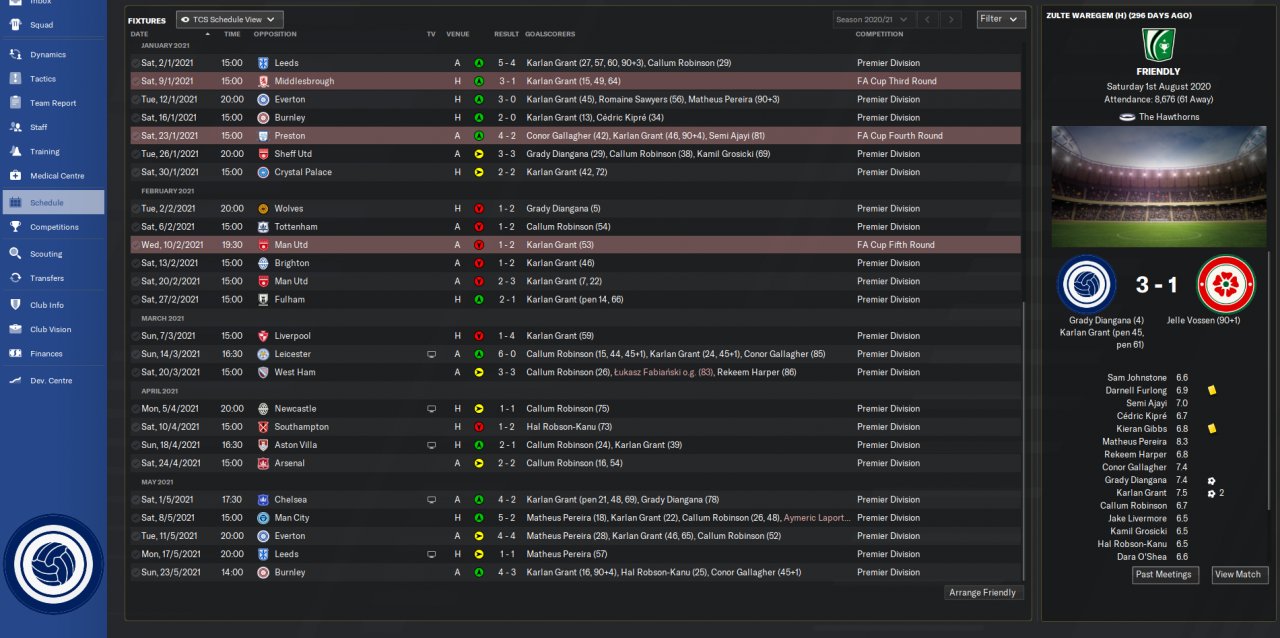The width and height of the screenshot is (1280, 638).
Task: Click the Arrange Friendly button
Action: click(x=983, y=592)
